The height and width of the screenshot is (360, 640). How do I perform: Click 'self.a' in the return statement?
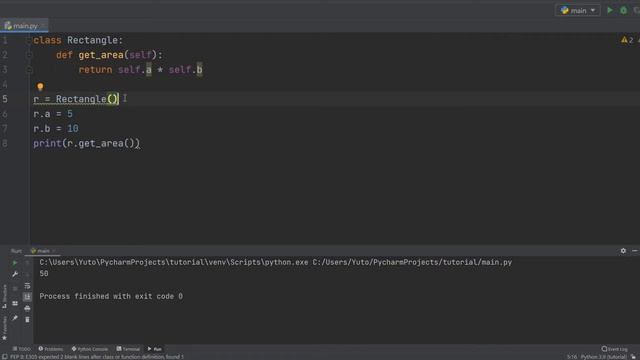point(135,70)
